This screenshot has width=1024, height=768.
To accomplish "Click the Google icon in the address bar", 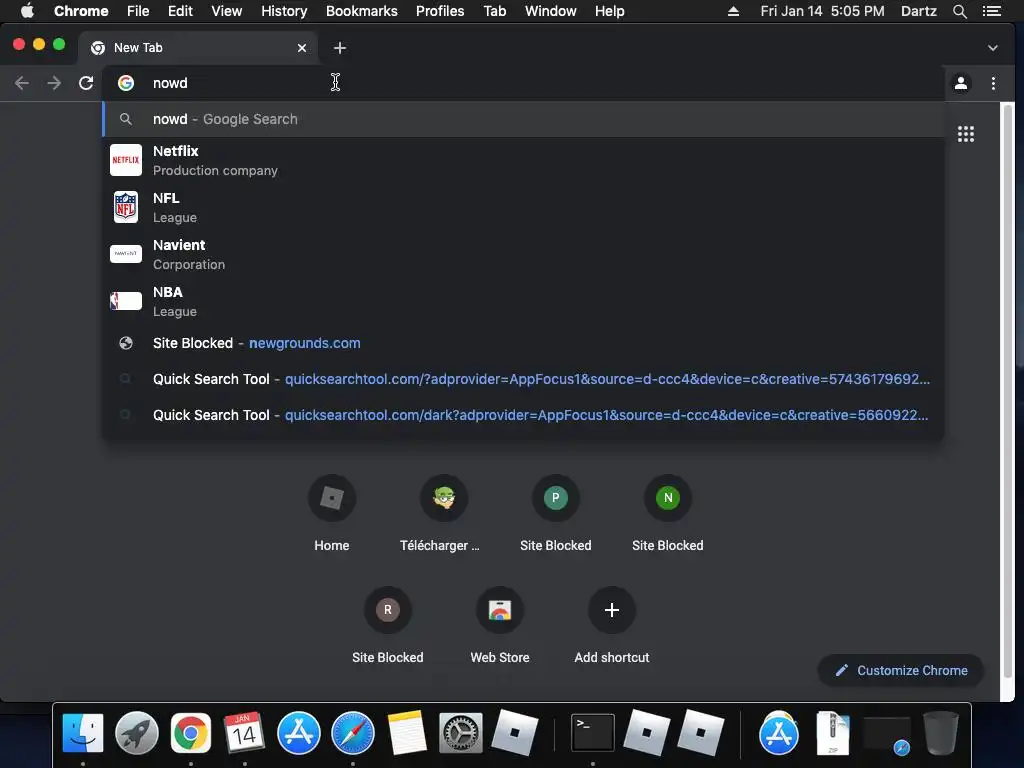I will pos(126,83).
